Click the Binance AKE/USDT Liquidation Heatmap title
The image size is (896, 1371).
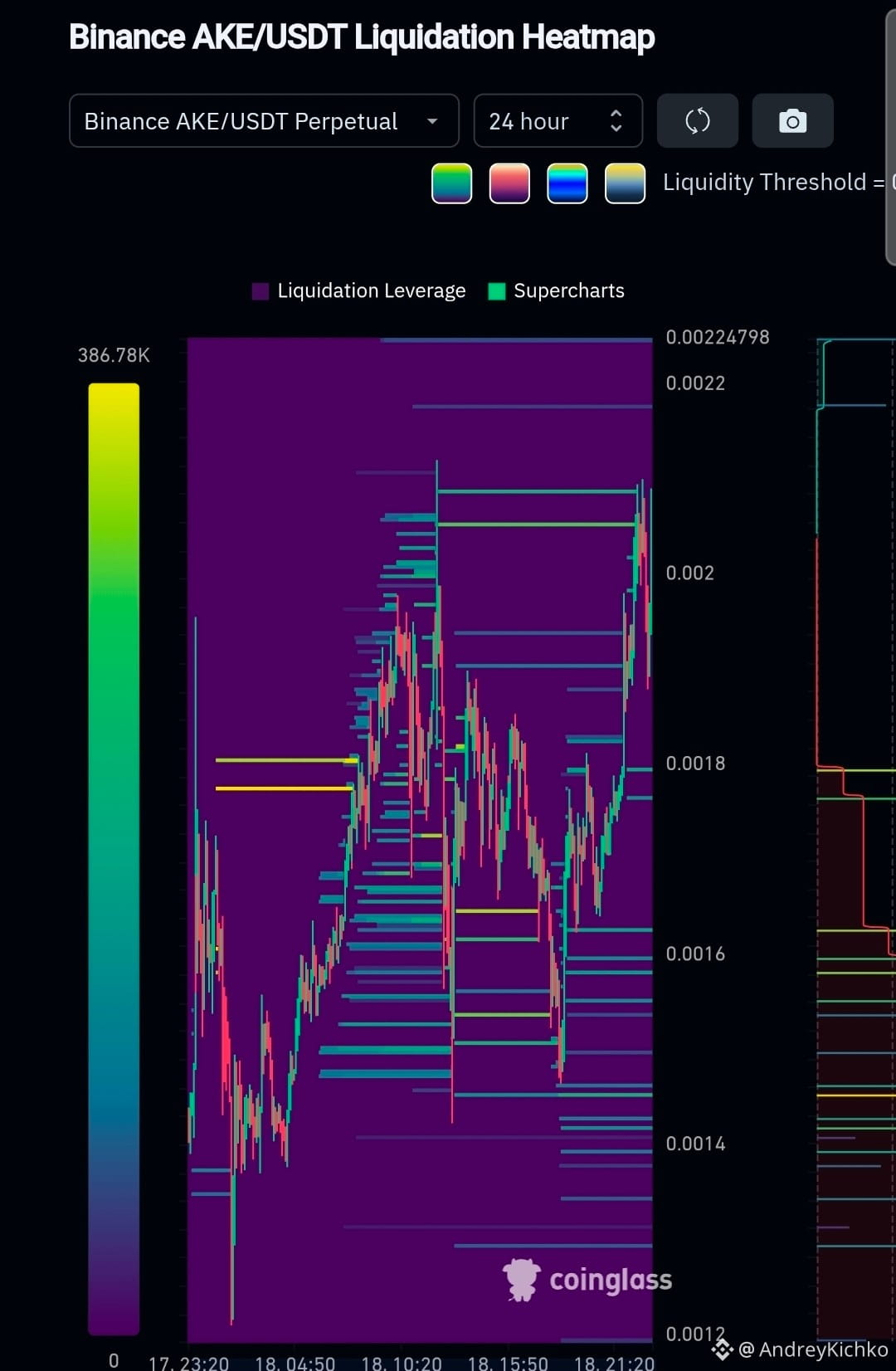(362, 37)
